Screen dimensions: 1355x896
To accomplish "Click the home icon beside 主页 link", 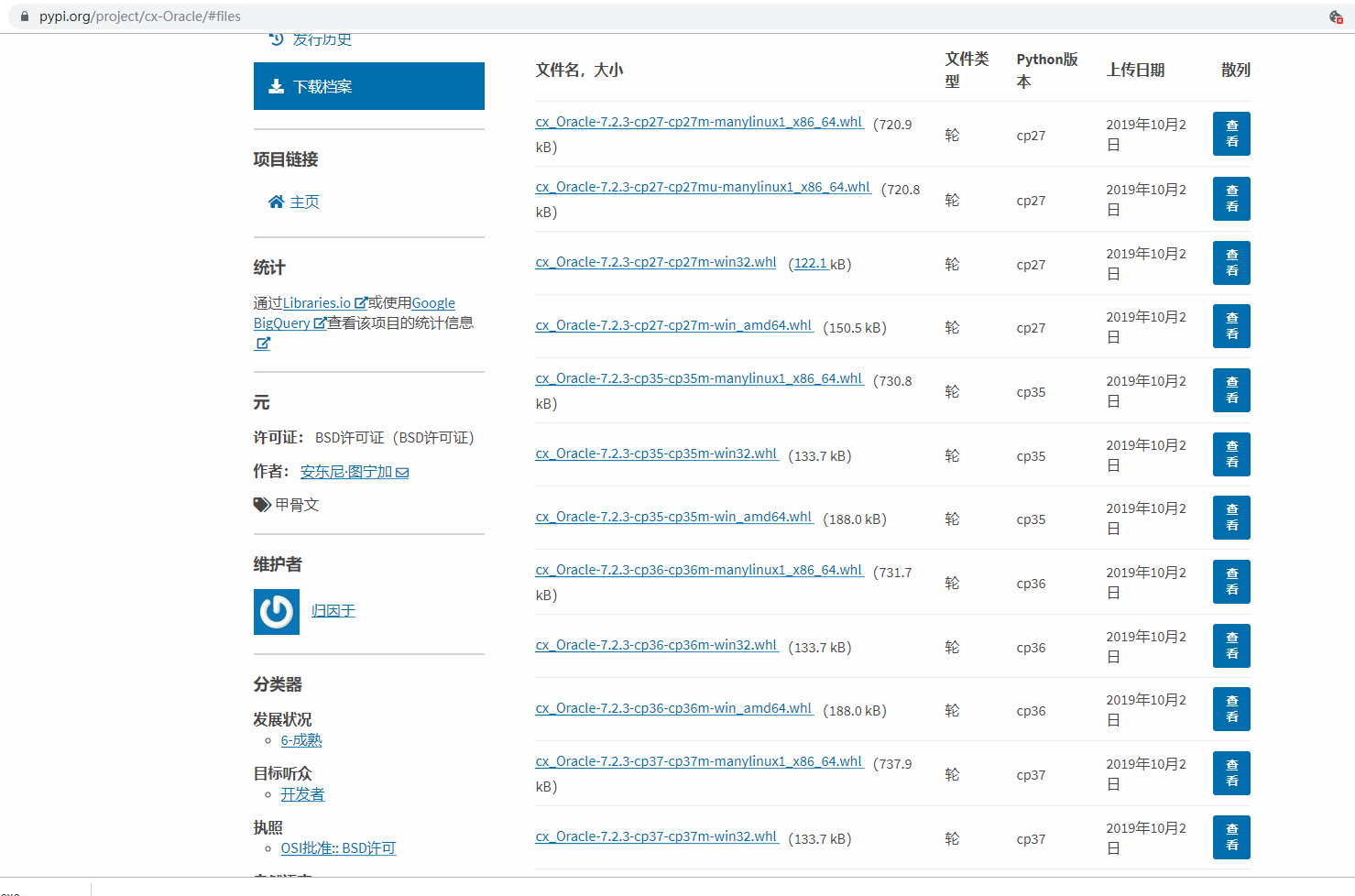I will (276, 201).
